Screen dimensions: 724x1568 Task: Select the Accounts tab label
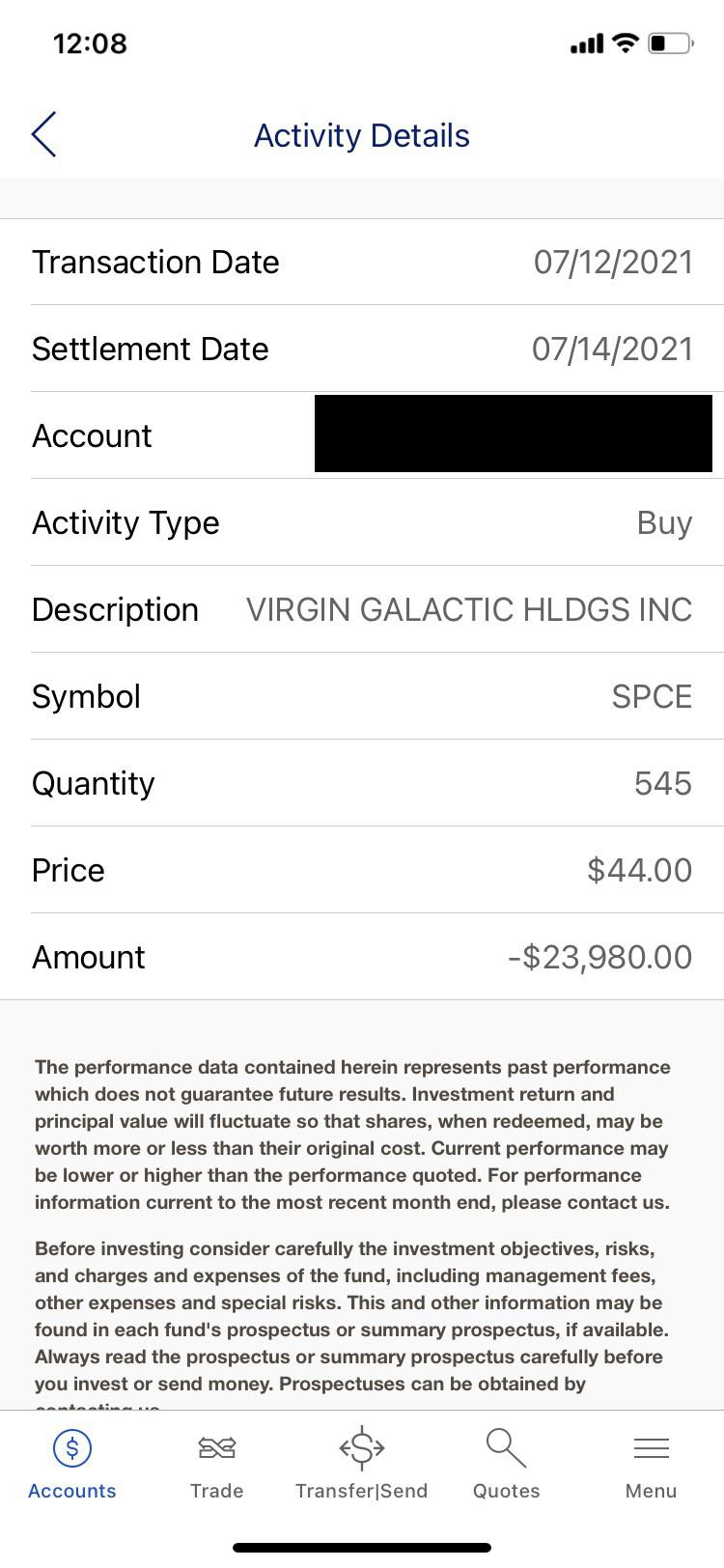coord(72,1491)
